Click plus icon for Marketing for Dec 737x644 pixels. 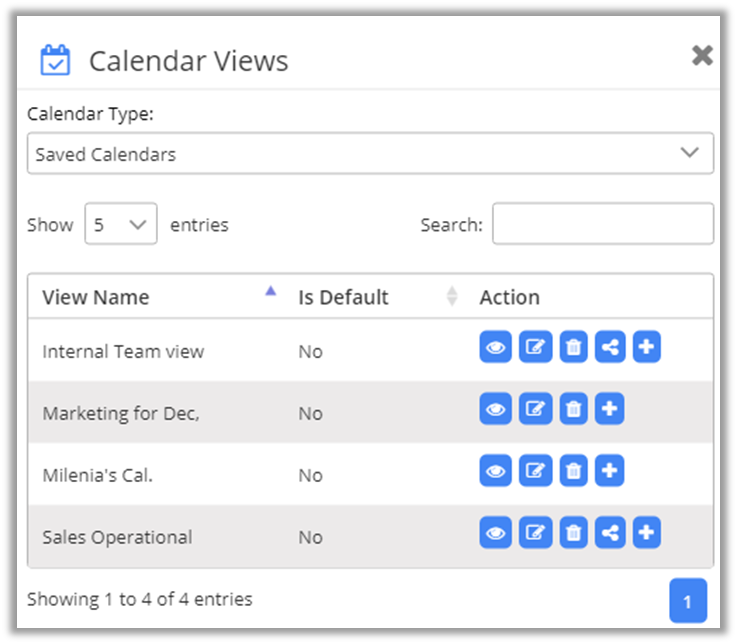(610, 409)
